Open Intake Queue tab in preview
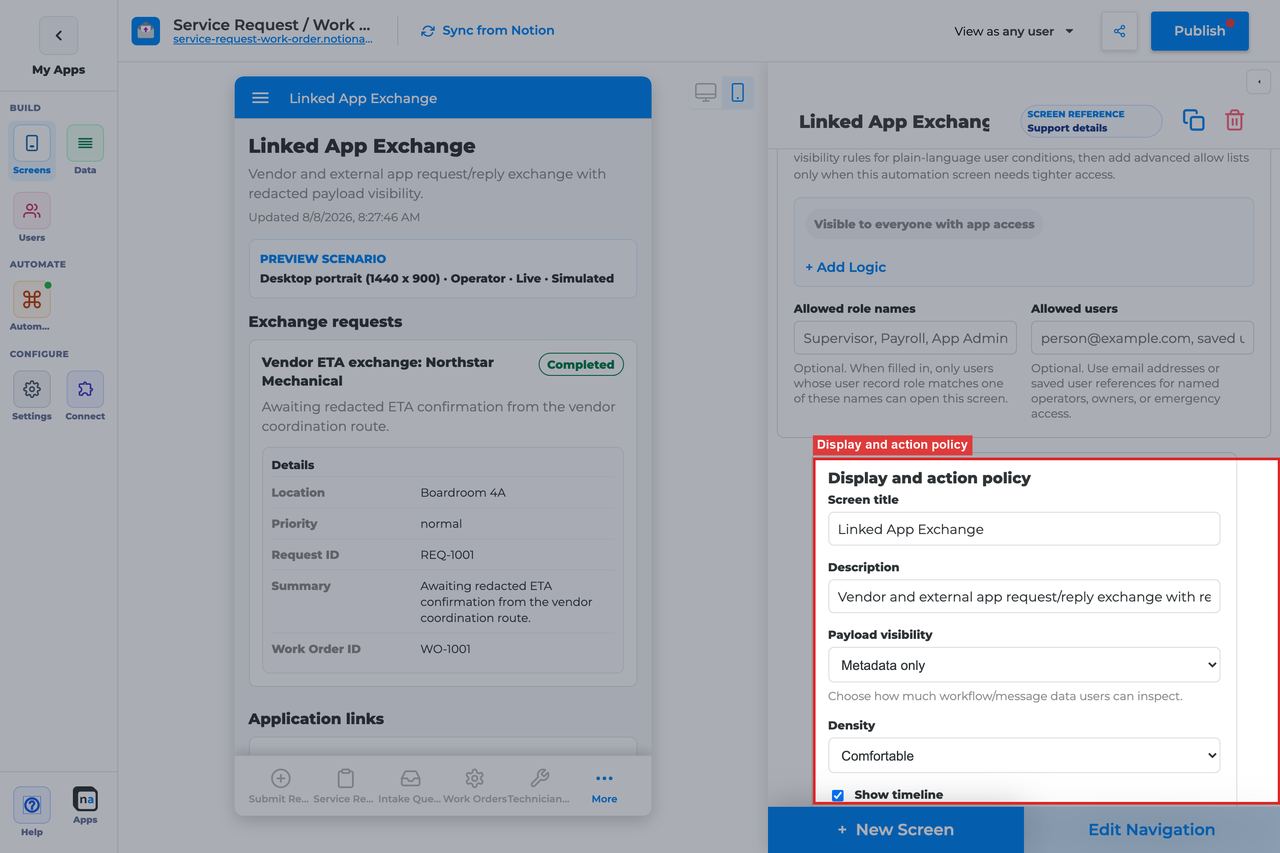This screenshot has width=1280, height=853. (410, 786)
